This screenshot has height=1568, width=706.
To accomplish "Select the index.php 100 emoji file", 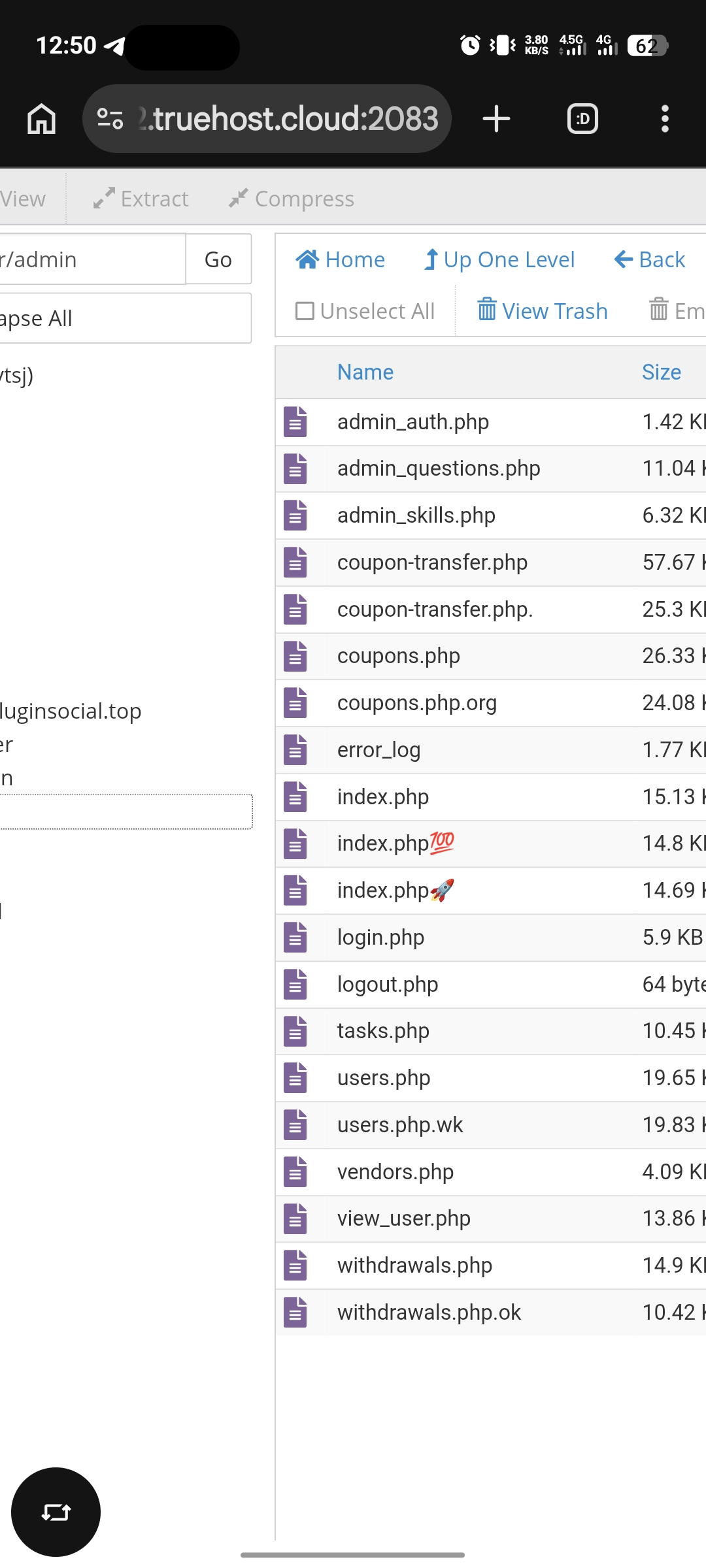I will click(395, 843).
